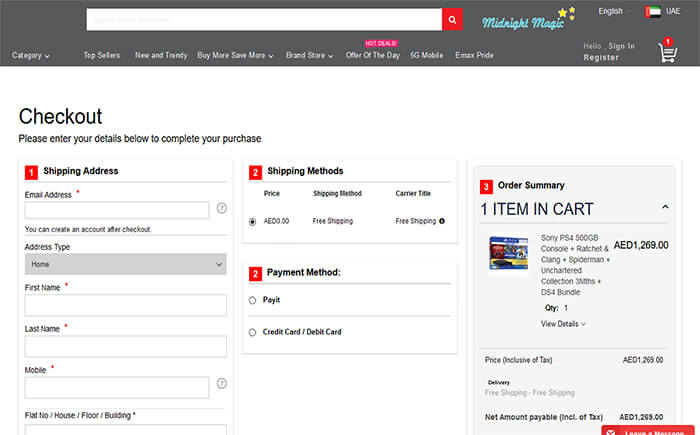Click the Flat No / House input field
Screen dimensions: 700x435
point(125,430)
